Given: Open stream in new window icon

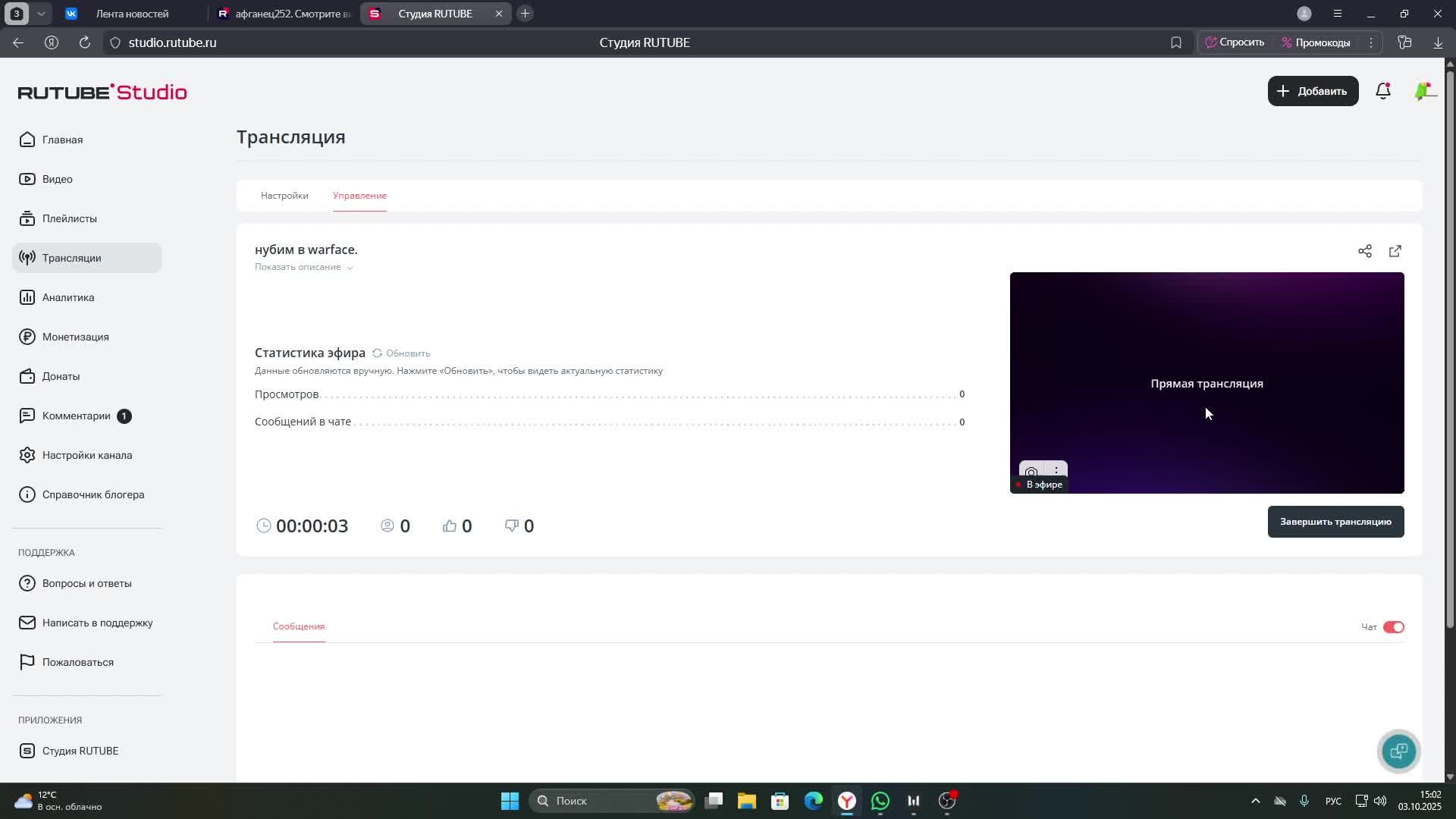Looking at the screenshot, I should [x=1395, y=251].
